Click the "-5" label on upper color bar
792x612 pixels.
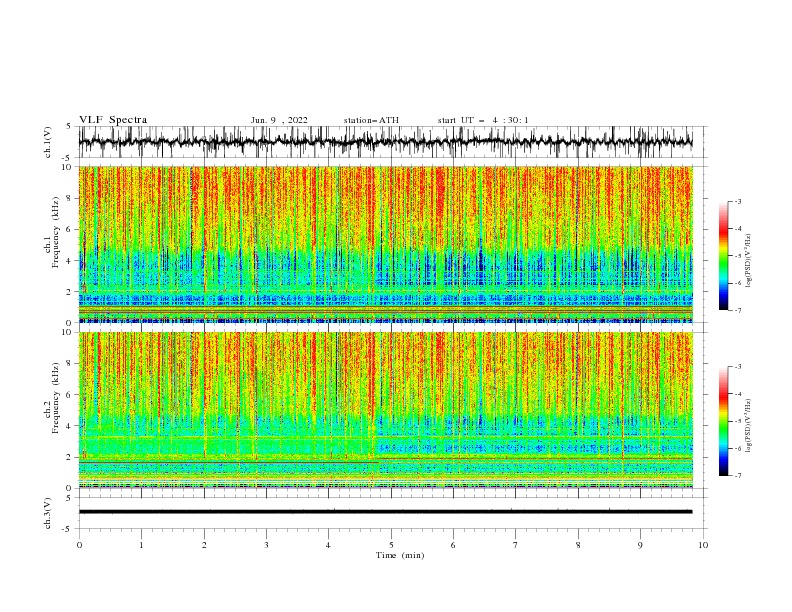point(737,256)
